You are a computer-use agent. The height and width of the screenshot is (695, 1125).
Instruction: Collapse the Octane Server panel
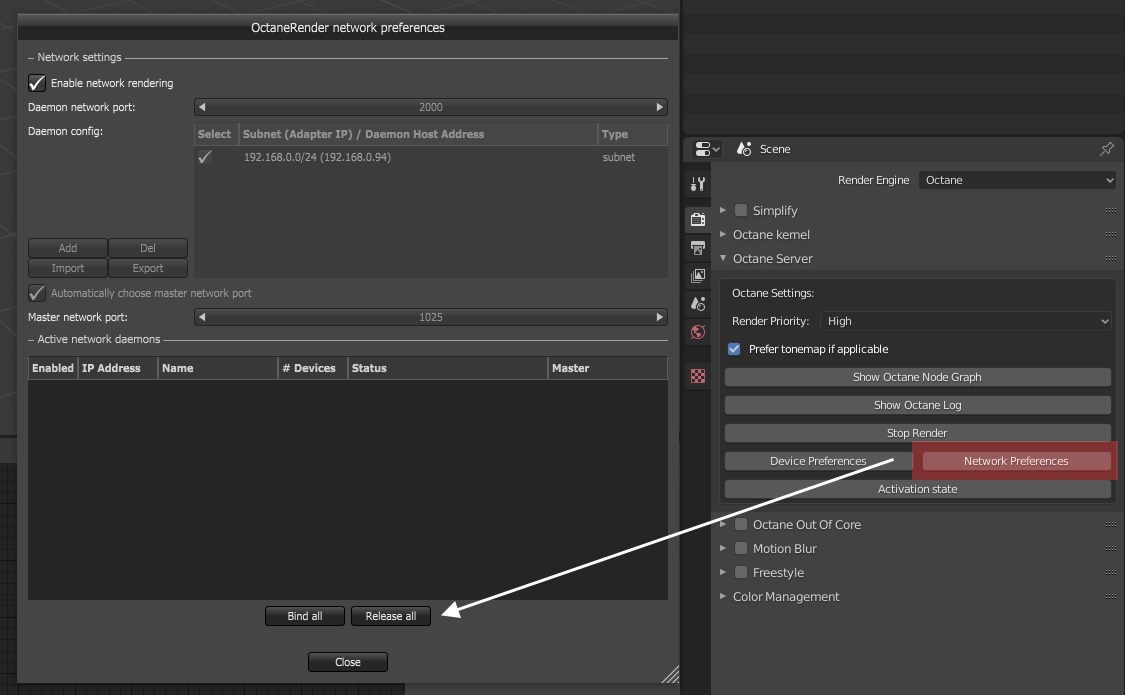coord(723,258)
